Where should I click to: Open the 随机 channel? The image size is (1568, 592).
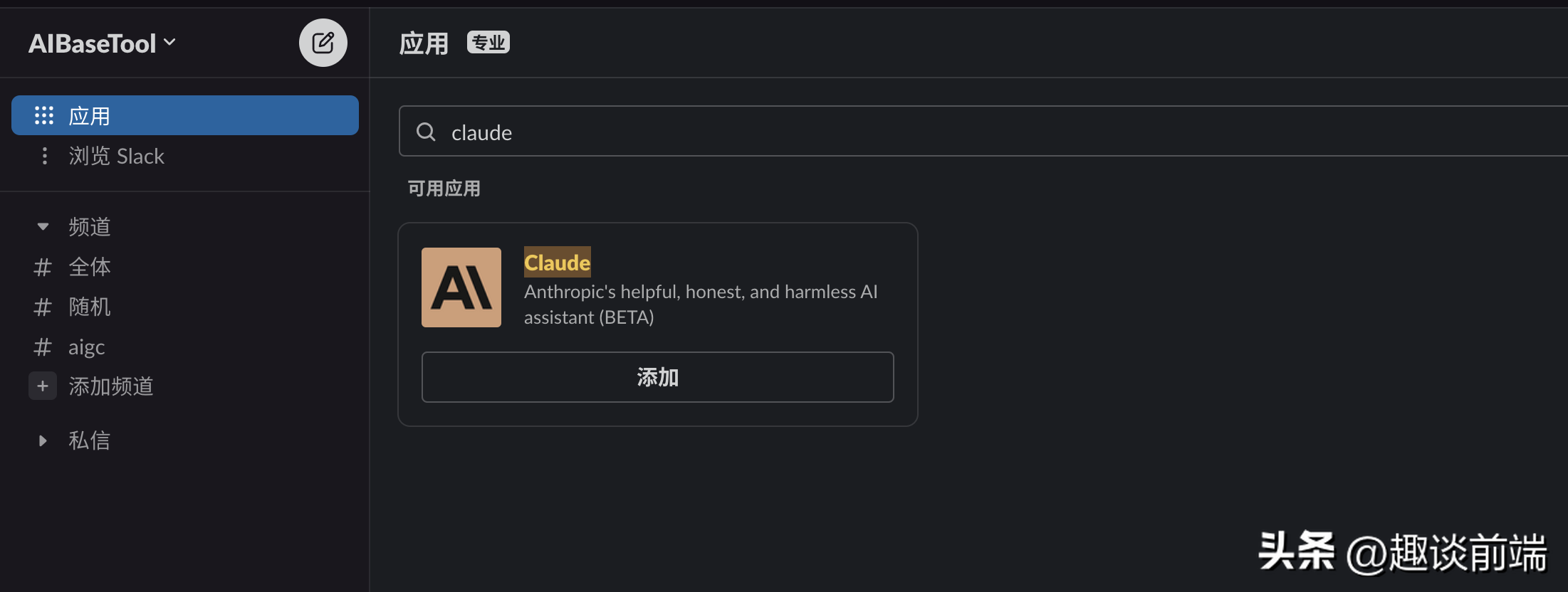[90, 307]
